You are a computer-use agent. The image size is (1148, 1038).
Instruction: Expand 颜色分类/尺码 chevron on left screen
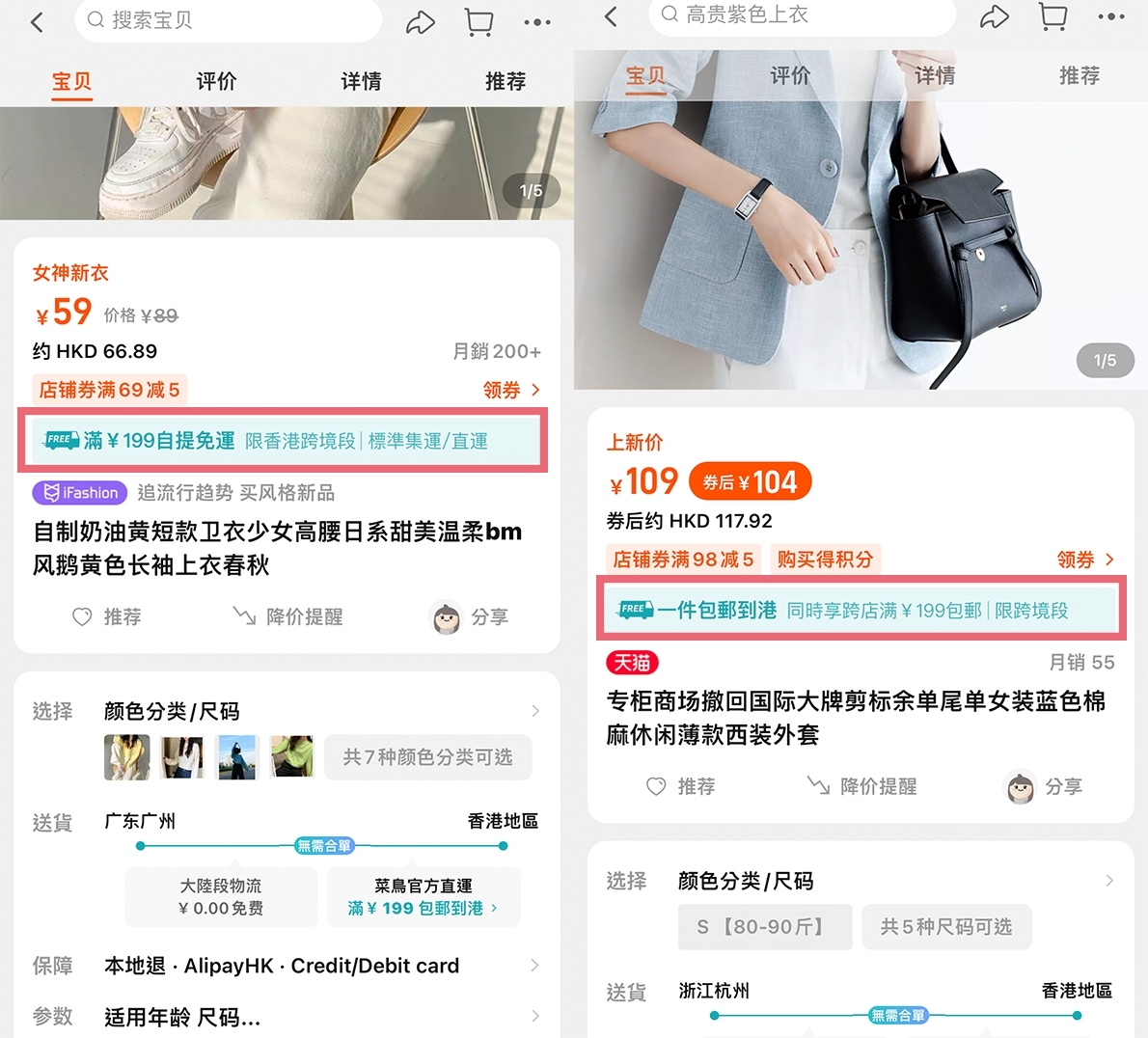[x=535, y=711]
